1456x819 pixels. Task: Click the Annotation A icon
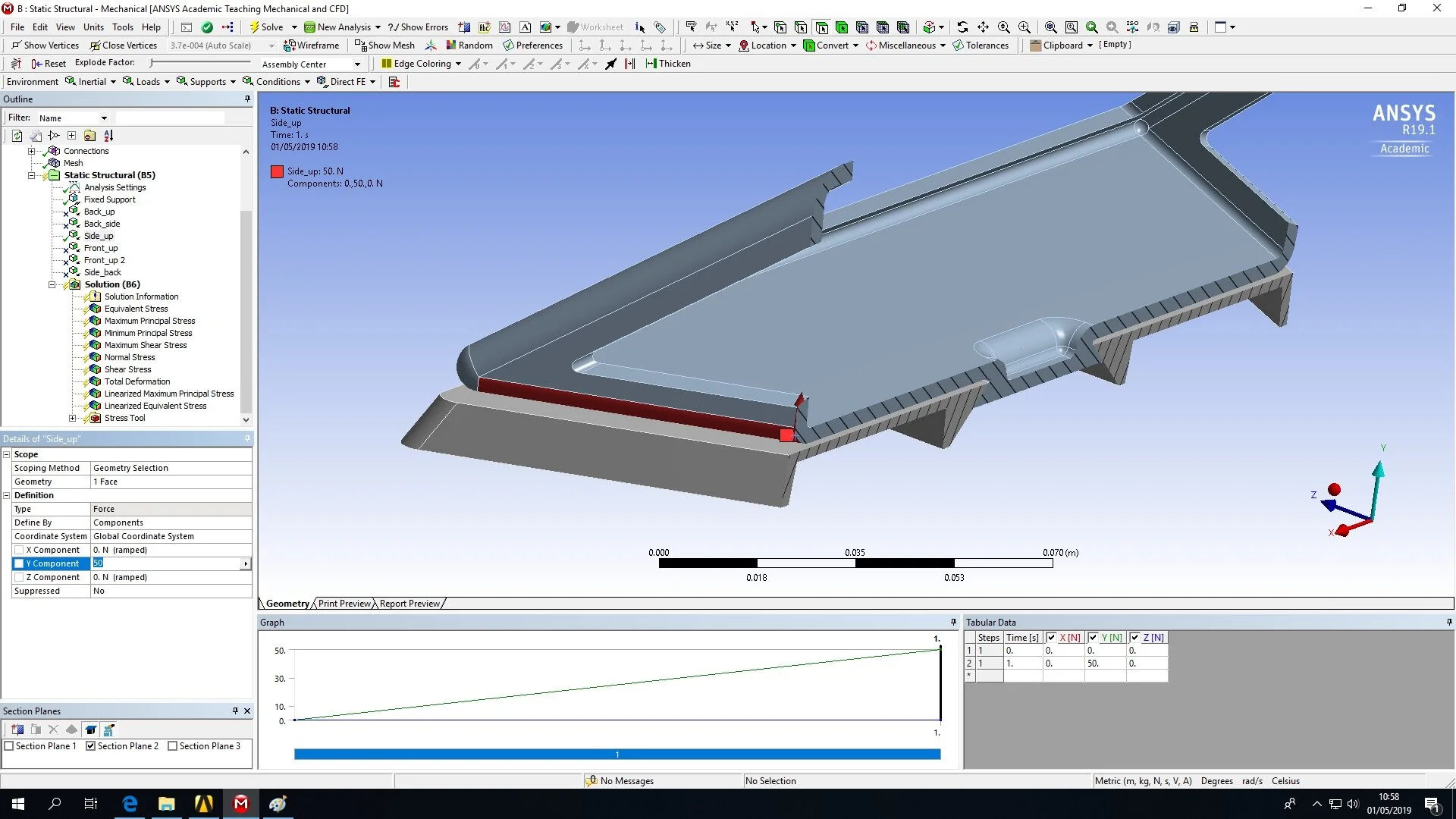pyautogui.click(x=525, y=27)
